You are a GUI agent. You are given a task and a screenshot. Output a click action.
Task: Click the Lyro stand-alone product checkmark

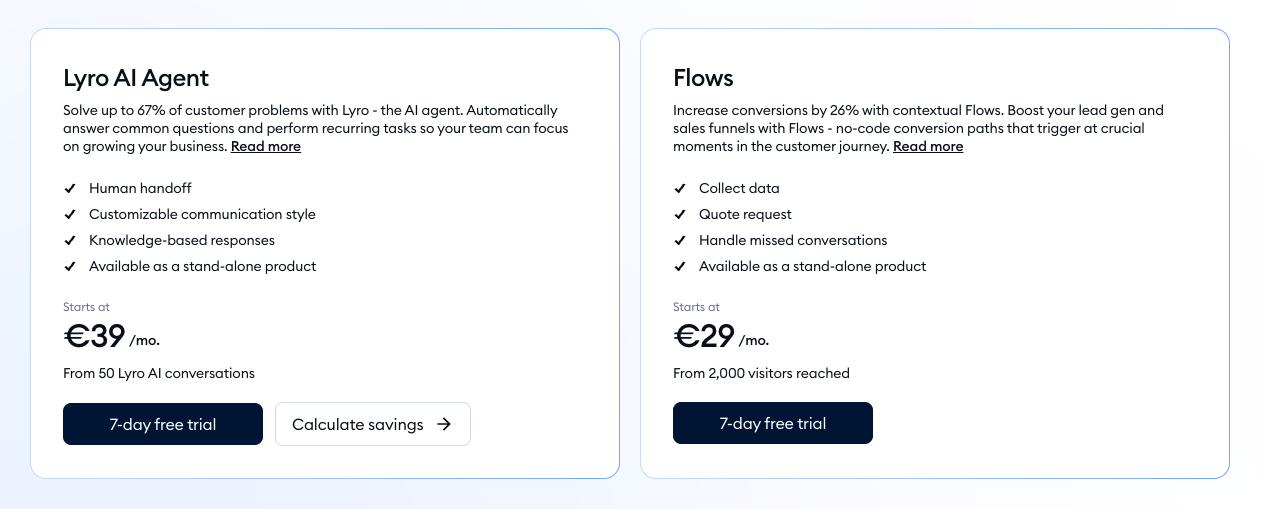pos(70,266)
